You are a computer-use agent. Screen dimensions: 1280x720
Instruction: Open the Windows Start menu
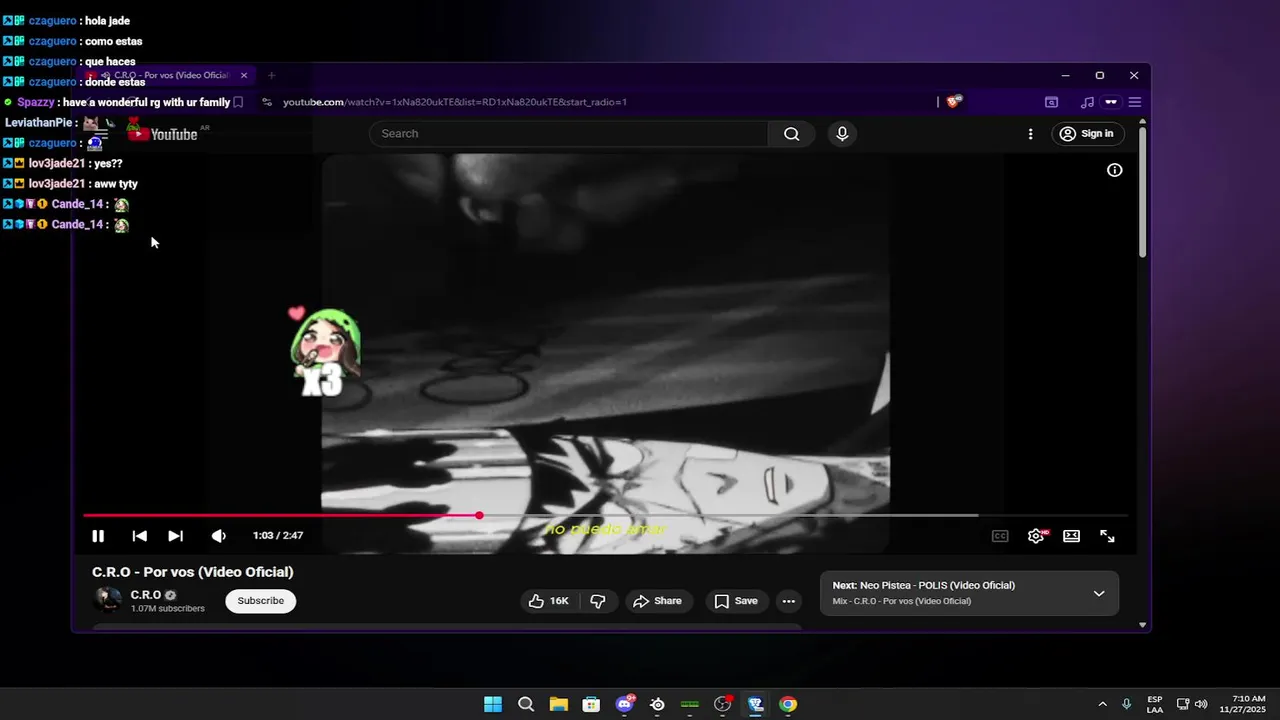(x=493, y=704)
